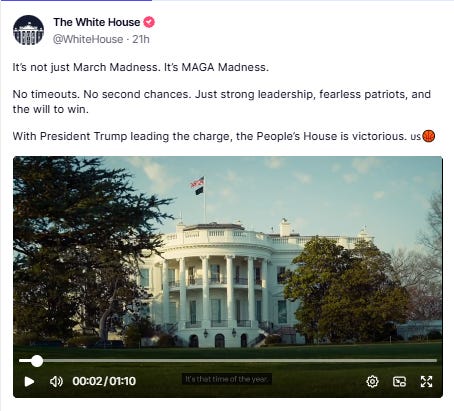The height and width of the screenshot is (411, 454).
Task: Enter fullscreen using the expand icon
Action: 426,381
